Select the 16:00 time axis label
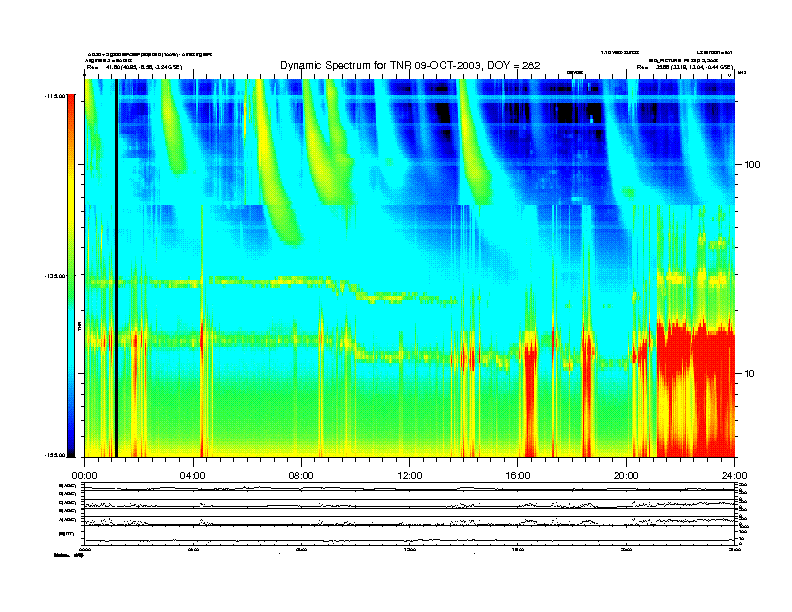 point(518,476)
